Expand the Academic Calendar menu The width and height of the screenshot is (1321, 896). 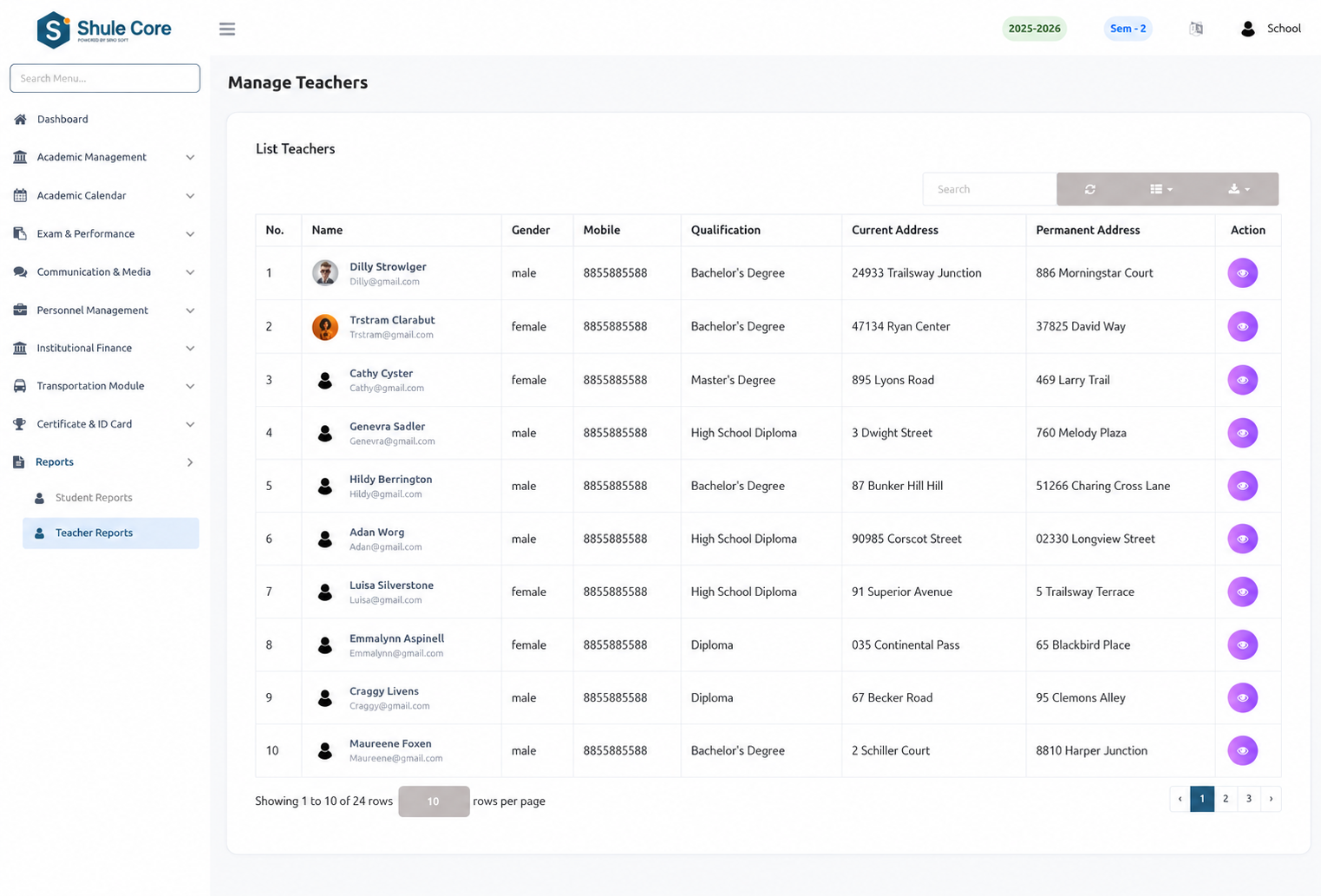point(104,195)
